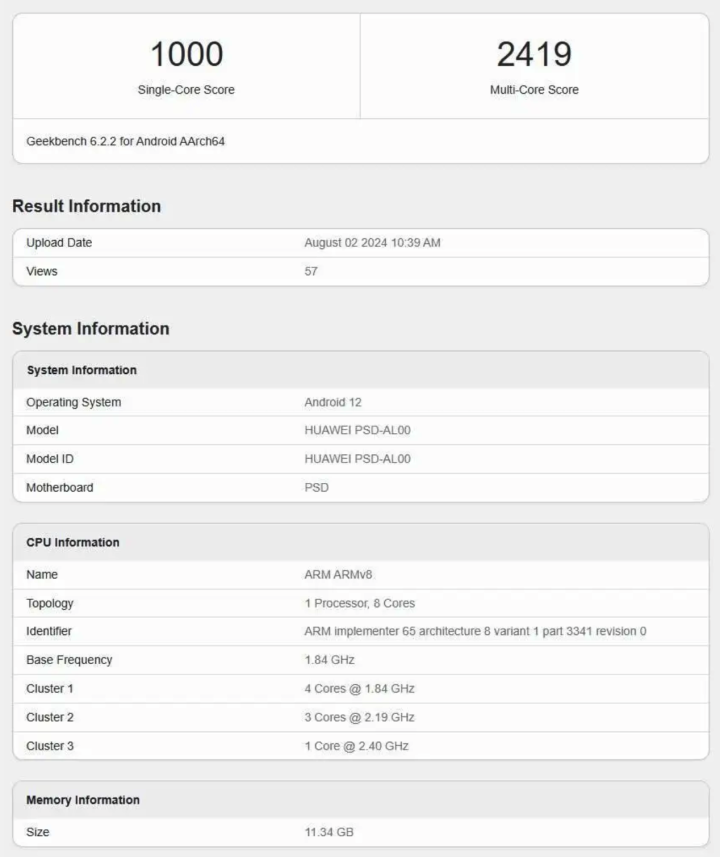Select the Name label under CPU Information
The image size is (720, 857).
pyautogui.click(x=42, y=574)
